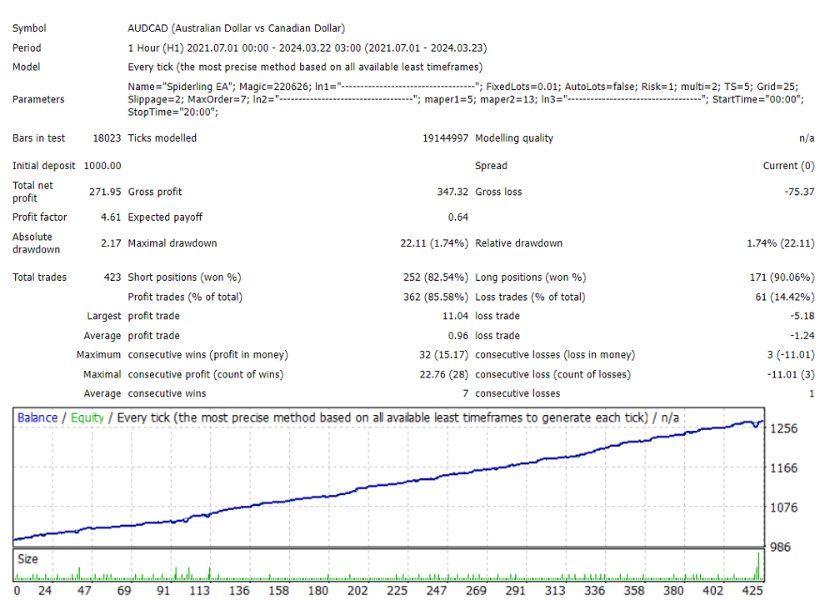Click the average consecutive wins value 7

pos(465,393)
